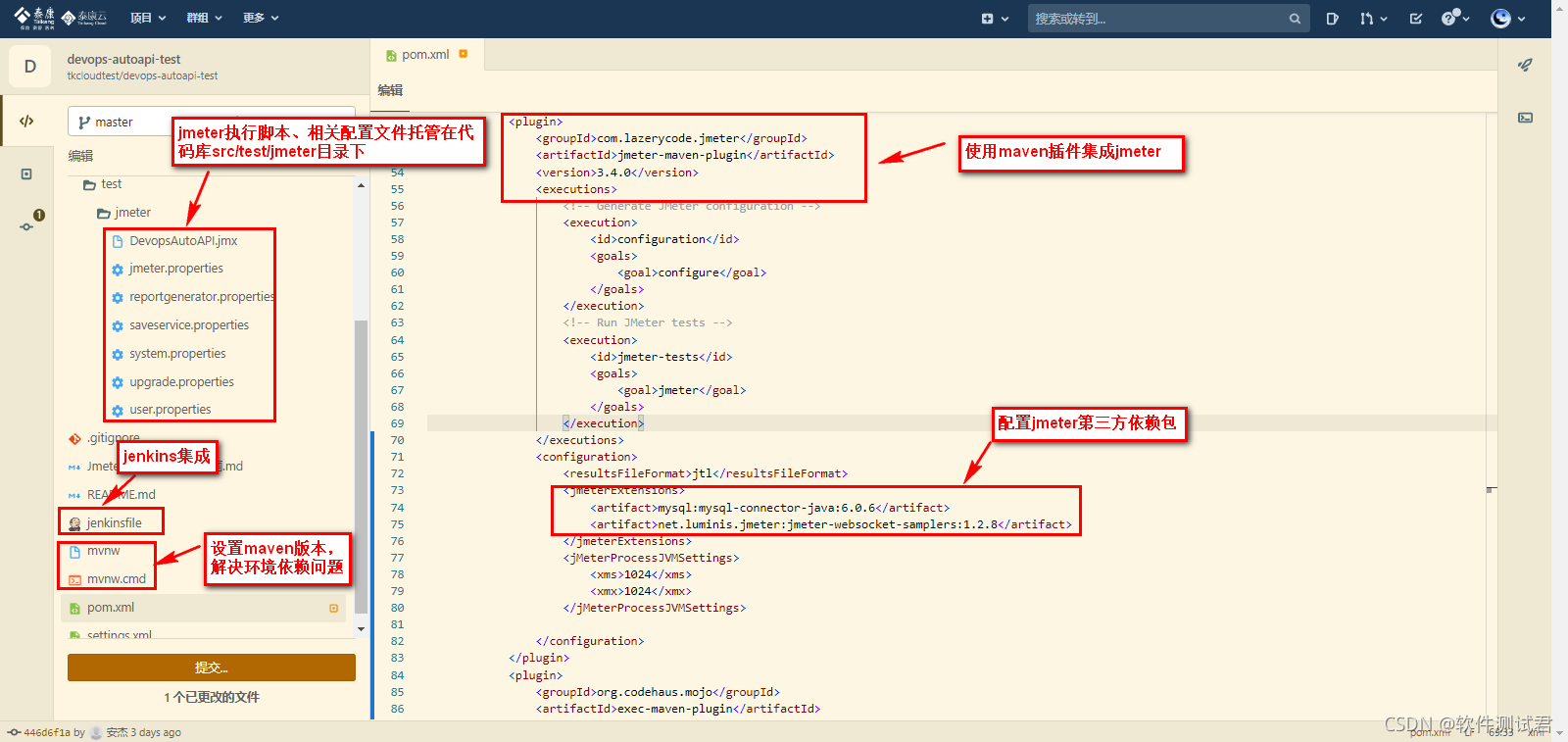The width and height of the screenshot is (1568, 742).
Task: Click the resultsFileFormat jtl line
Action: tap(706, 473)
